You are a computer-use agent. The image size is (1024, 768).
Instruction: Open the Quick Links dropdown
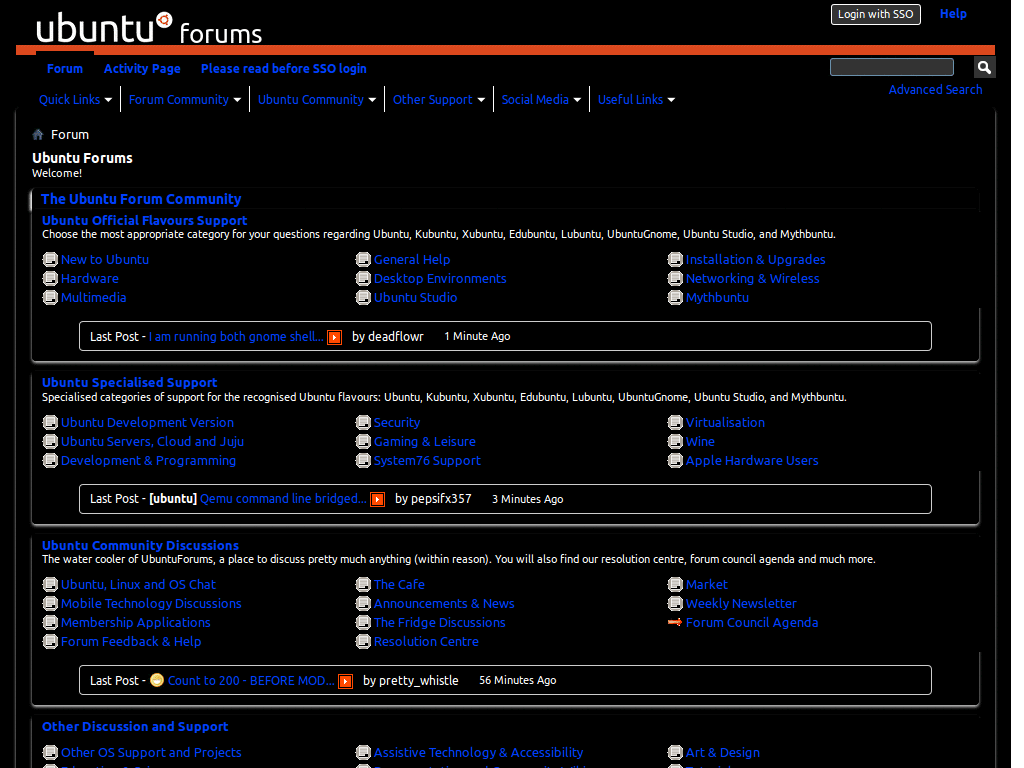[x=75, y=99]
